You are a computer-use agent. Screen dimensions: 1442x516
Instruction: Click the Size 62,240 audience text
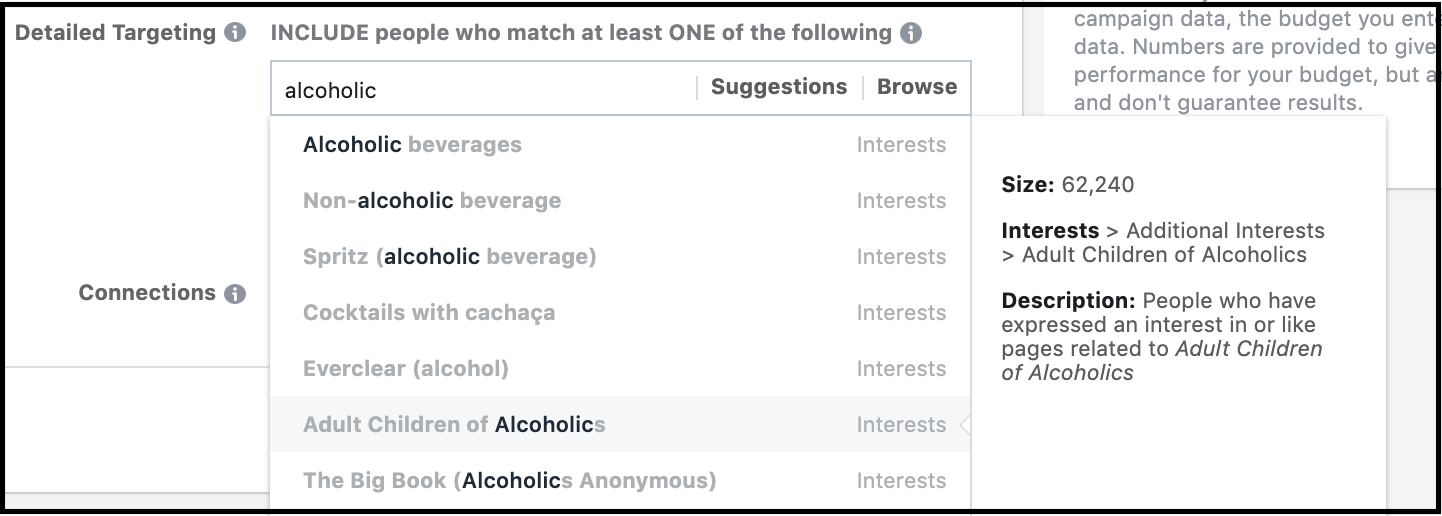tap(1068, 185)
